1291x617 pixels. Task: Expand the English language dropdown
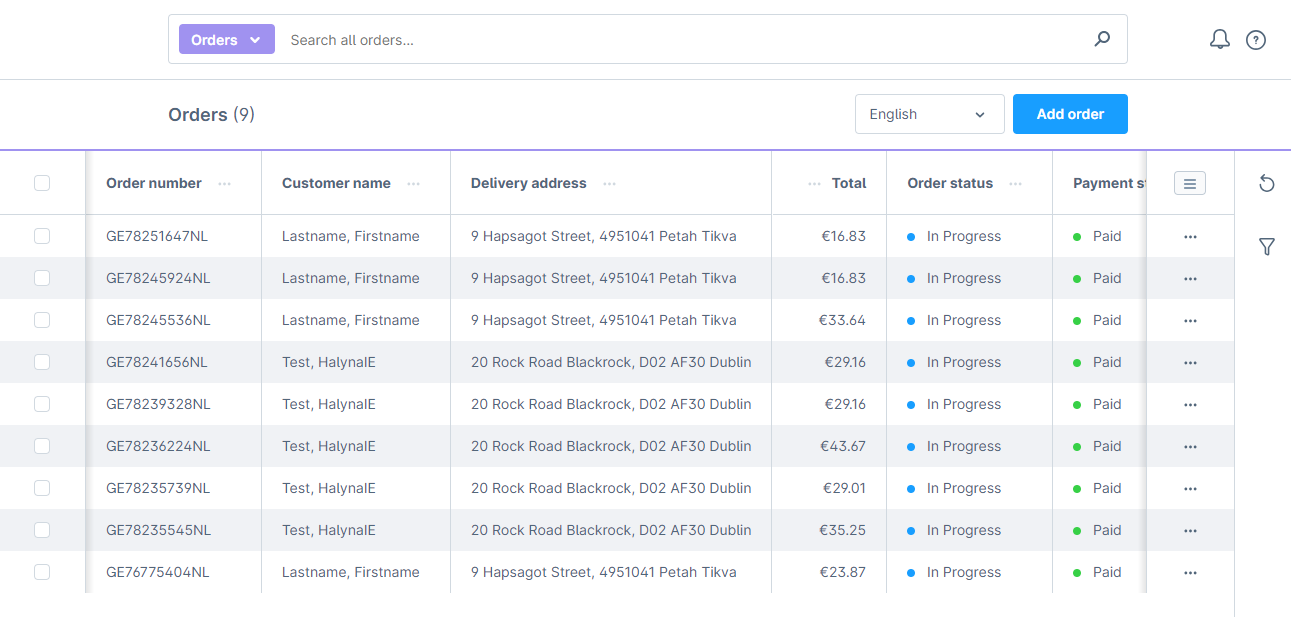tap(929, 113)
